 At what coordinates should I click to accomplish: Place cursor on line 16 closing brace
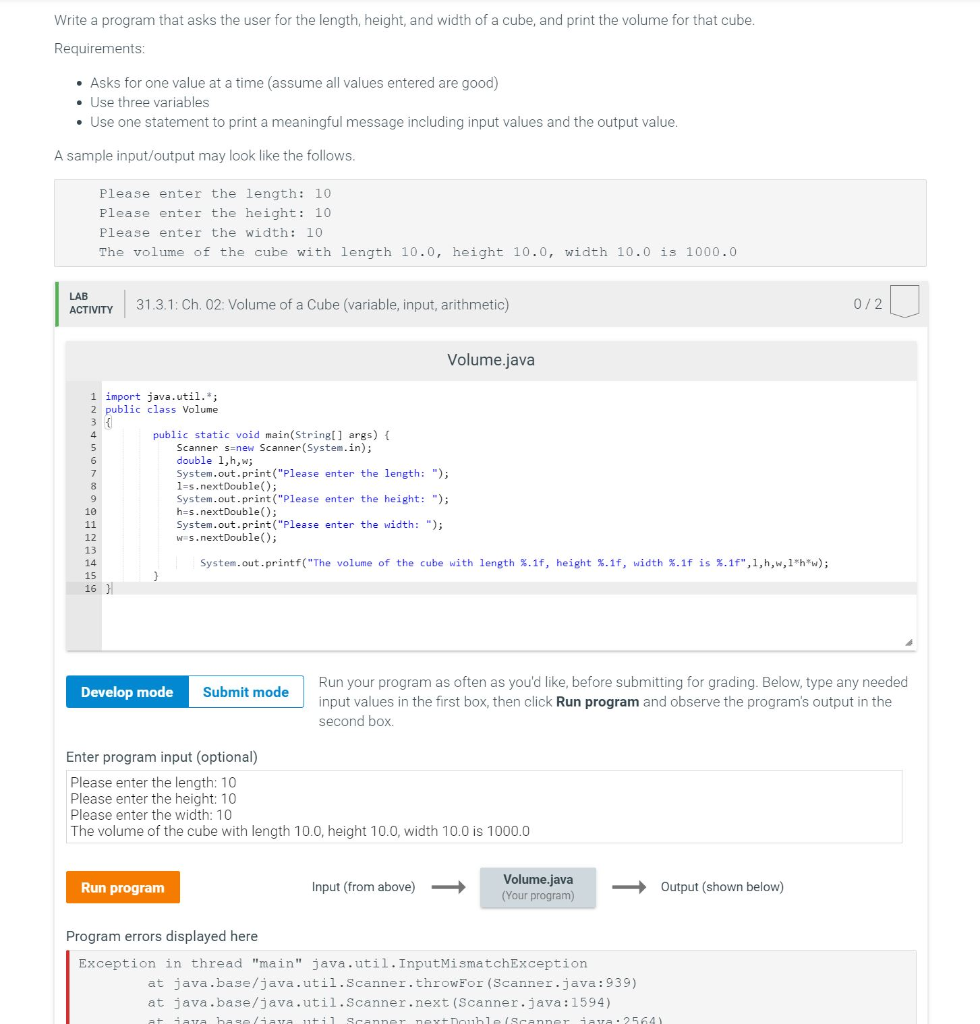pos(109,588)
